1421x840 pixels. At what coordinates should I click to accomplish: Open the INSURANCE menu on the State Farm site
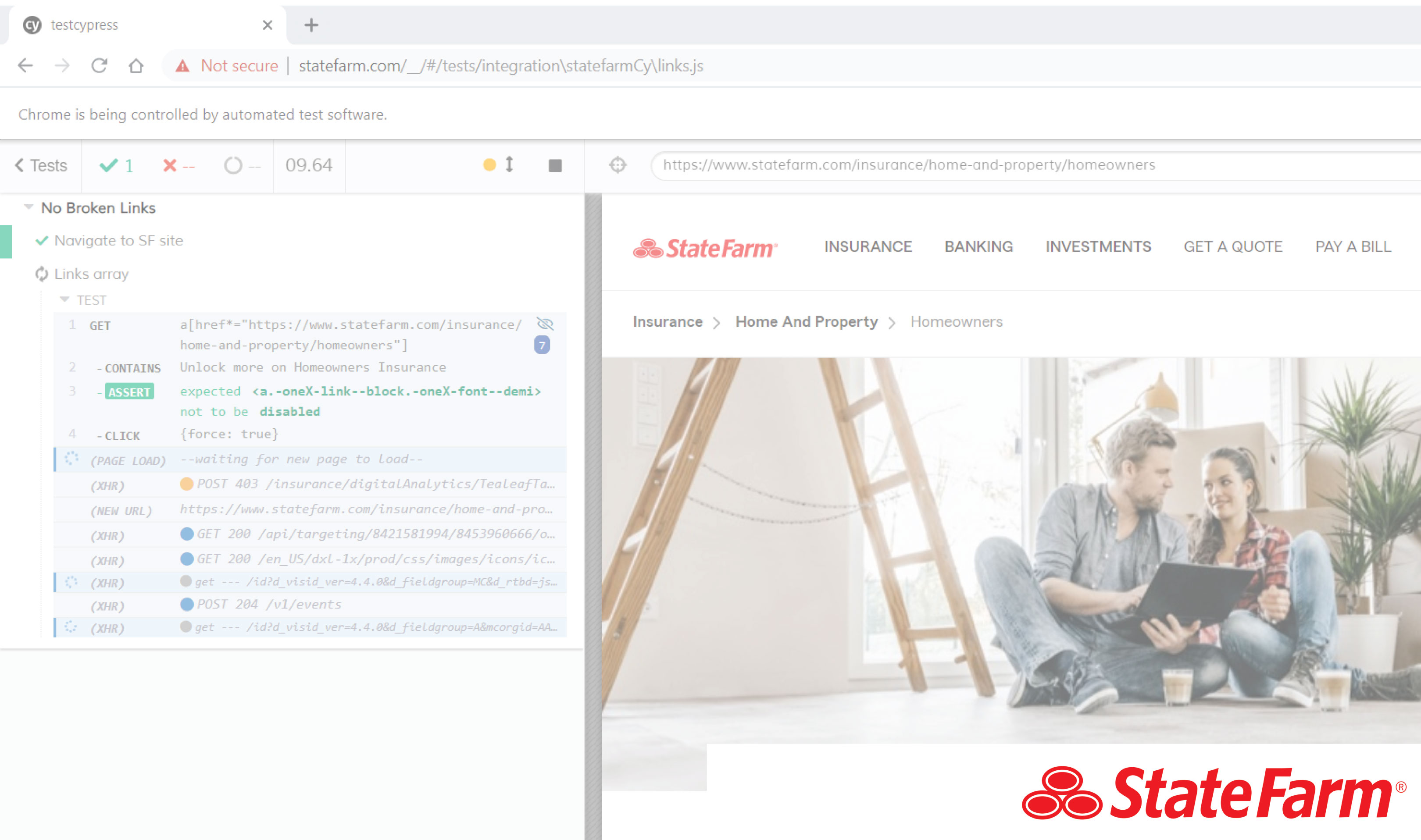tap(868, 247)
